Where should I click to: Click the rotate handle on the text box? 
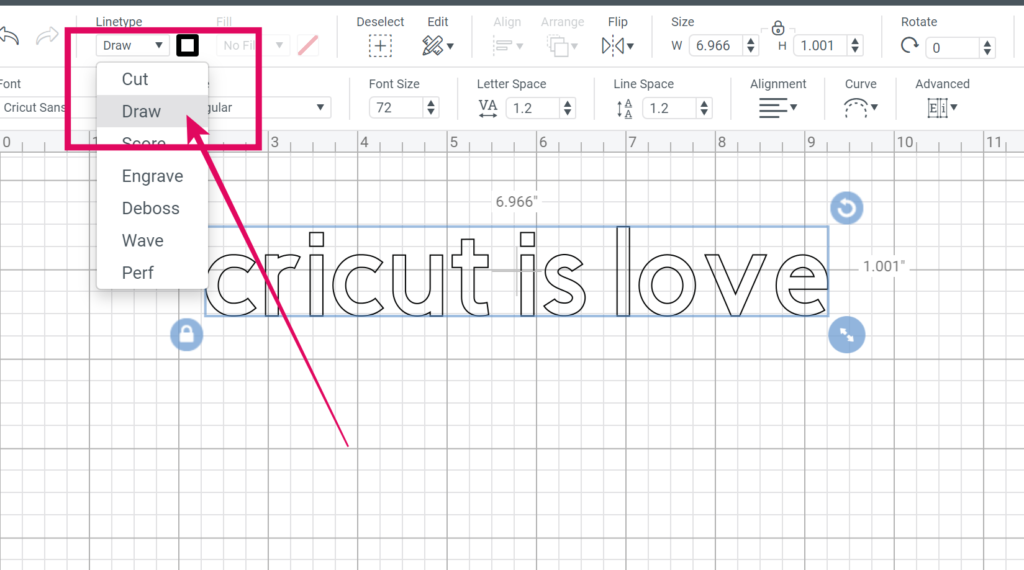click(847, 208)
